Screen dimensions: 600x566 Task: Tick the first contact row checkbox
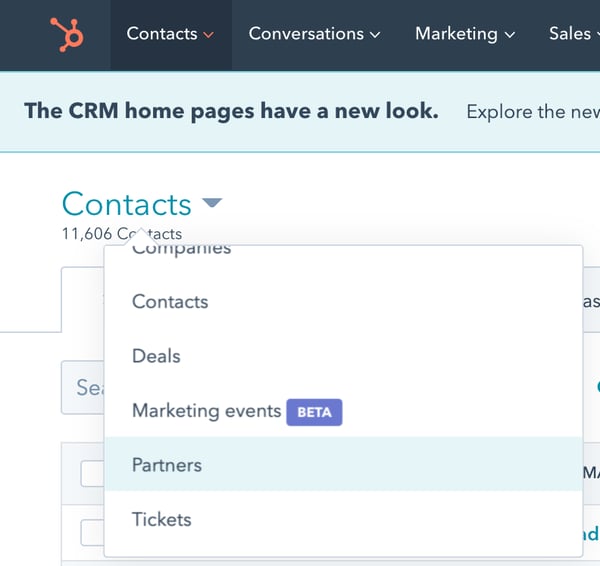click(x=92, y=533)
